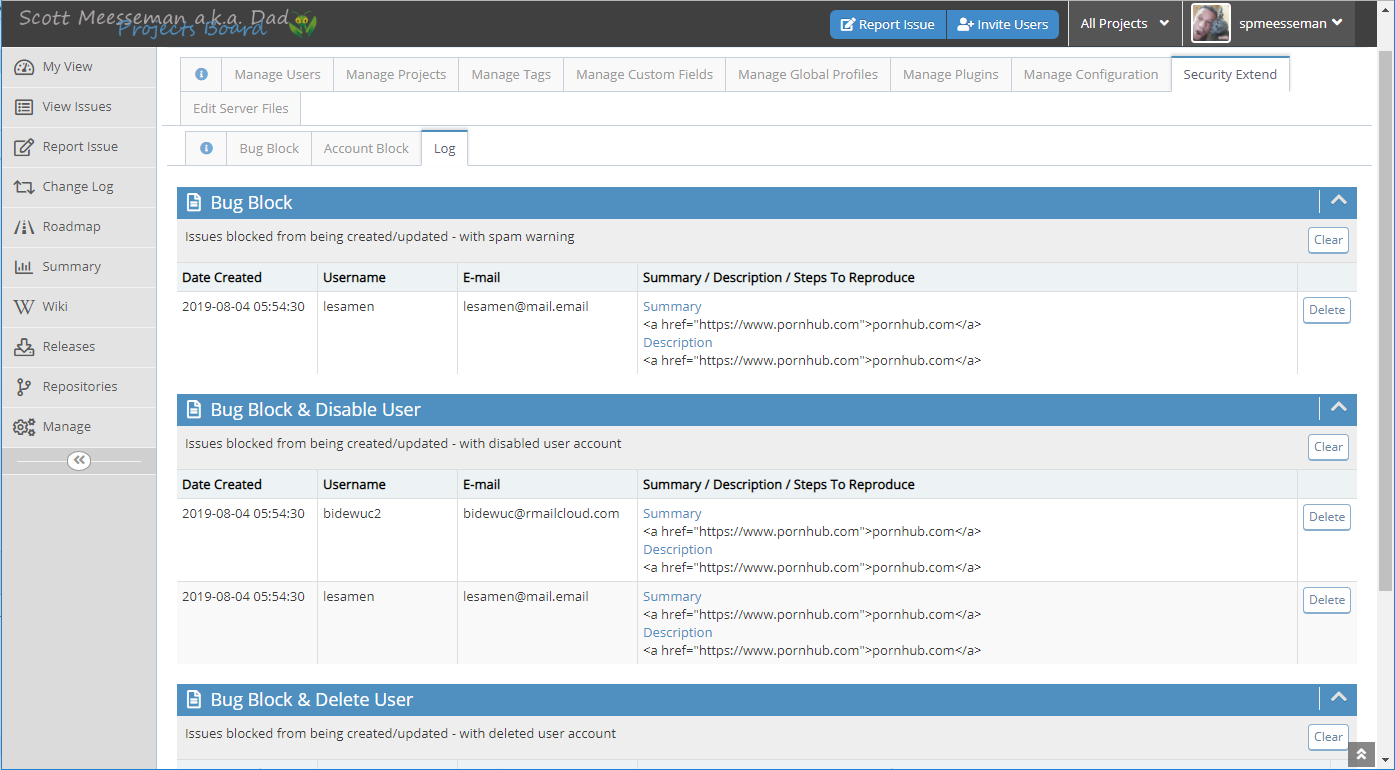Switch to the Account Block sub-tab
Viewport: 1395px width, 770px height.
tap(366, 148)
